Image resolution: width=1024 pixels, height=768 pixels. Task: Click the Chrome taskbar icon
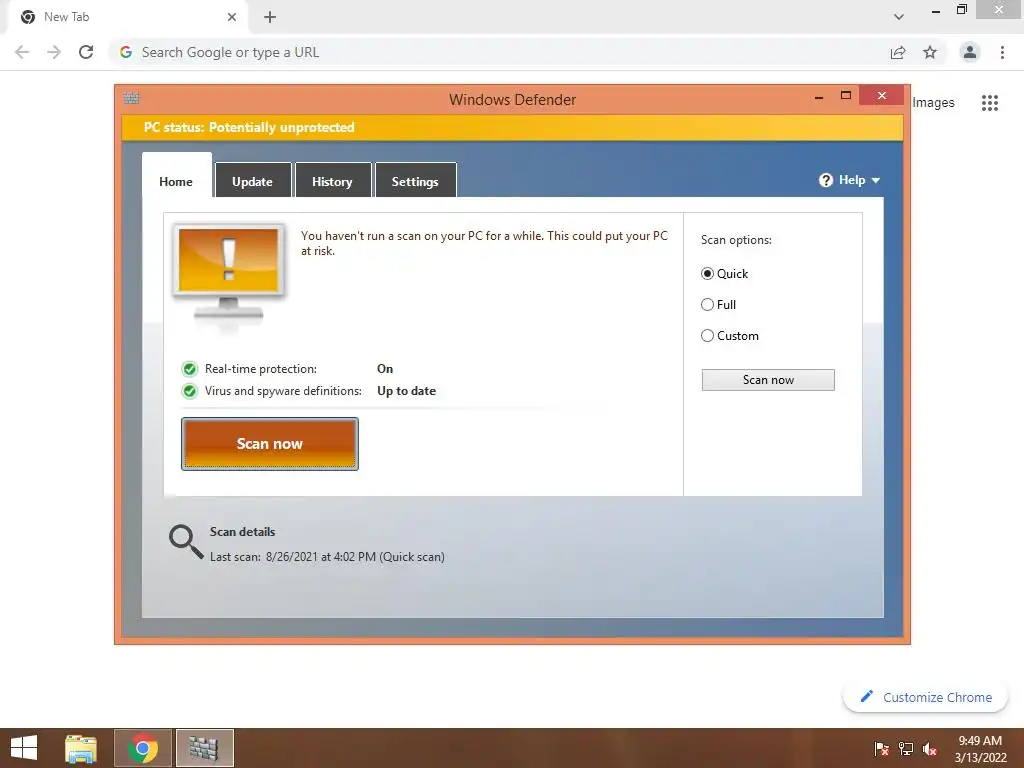143,748
